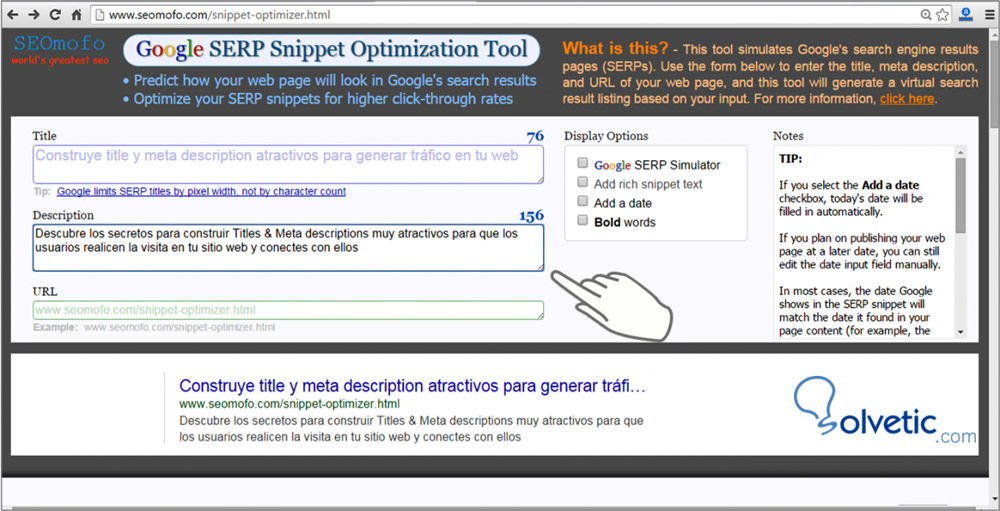
Task: Click the Notes panel scrollbar thumb
Action: [960, 195]
